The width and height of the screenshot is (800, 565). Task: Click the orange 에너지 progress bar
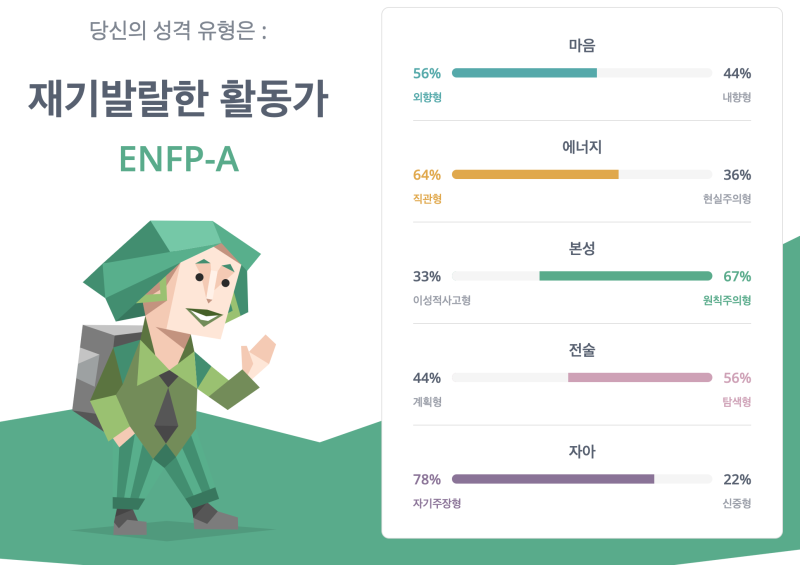(582, 175)
